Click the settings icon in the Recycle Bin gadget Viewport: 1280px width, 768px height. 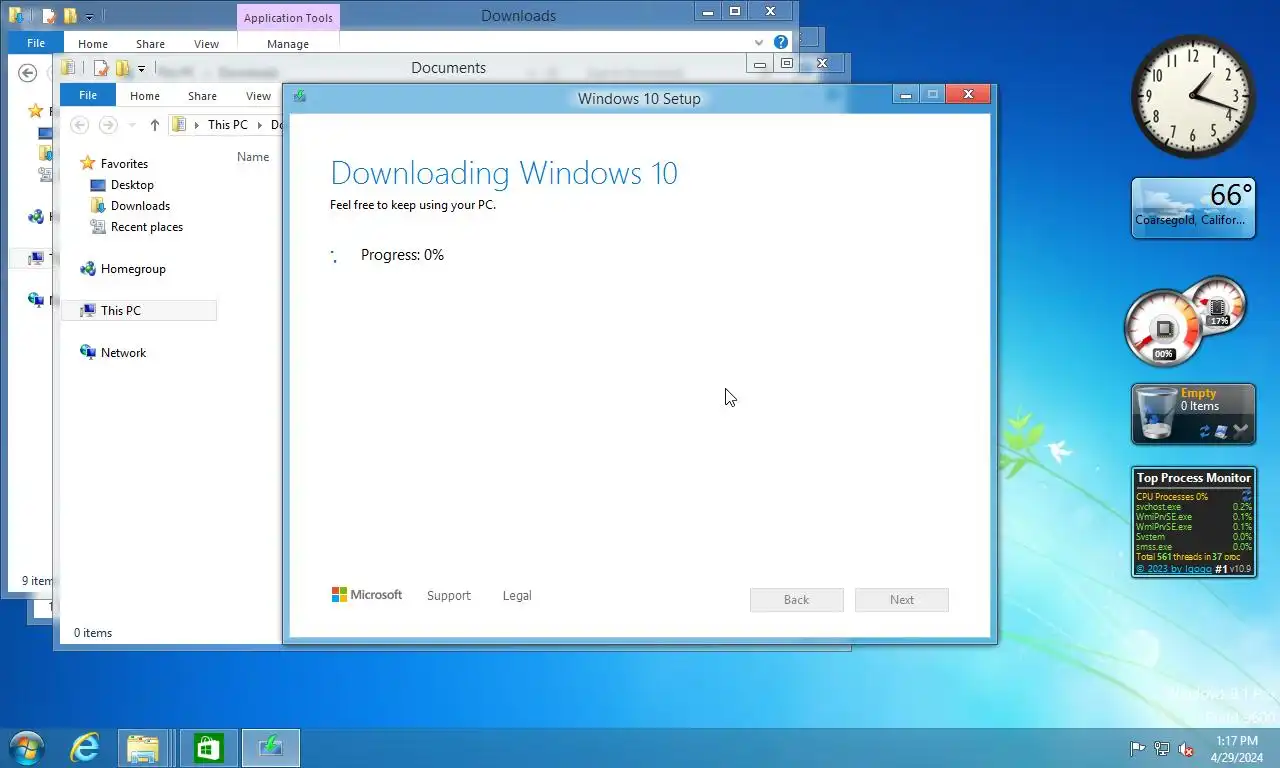click(1222, 432)
